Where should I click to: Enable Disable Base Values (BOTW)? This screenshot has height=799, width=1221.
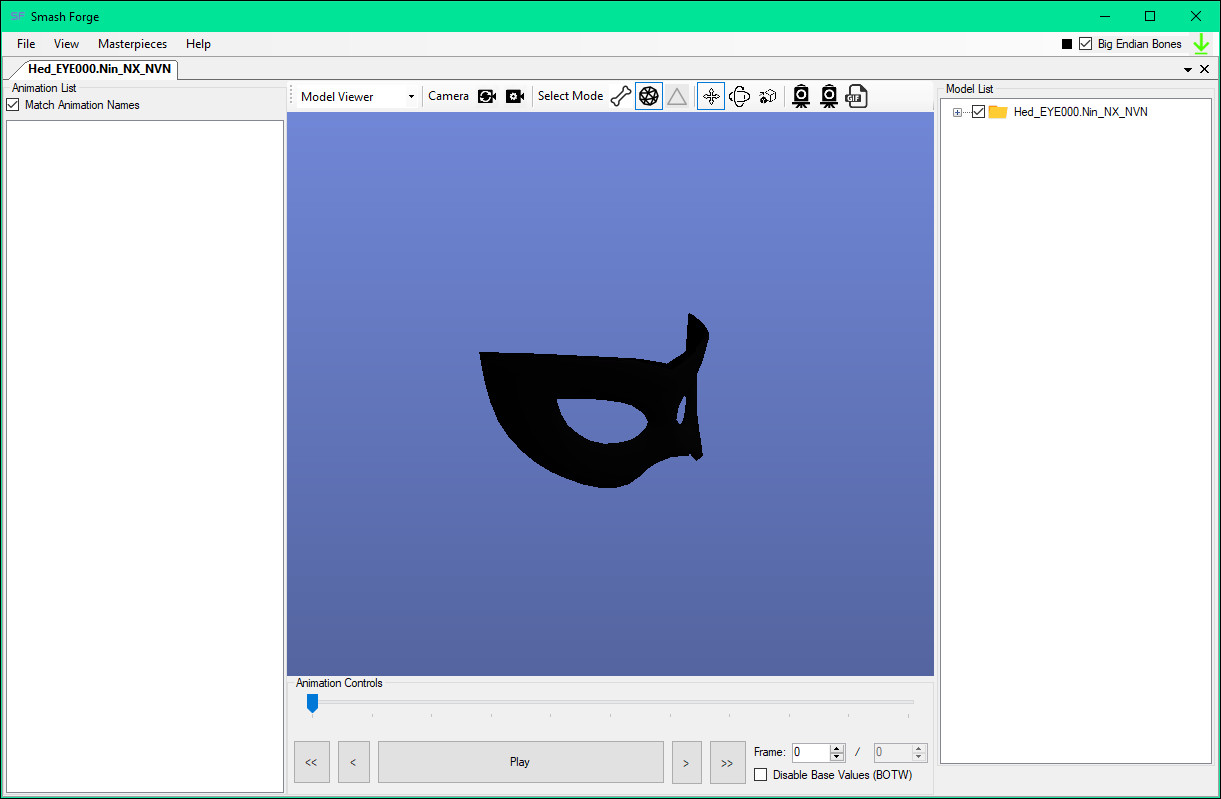point(761,774)
